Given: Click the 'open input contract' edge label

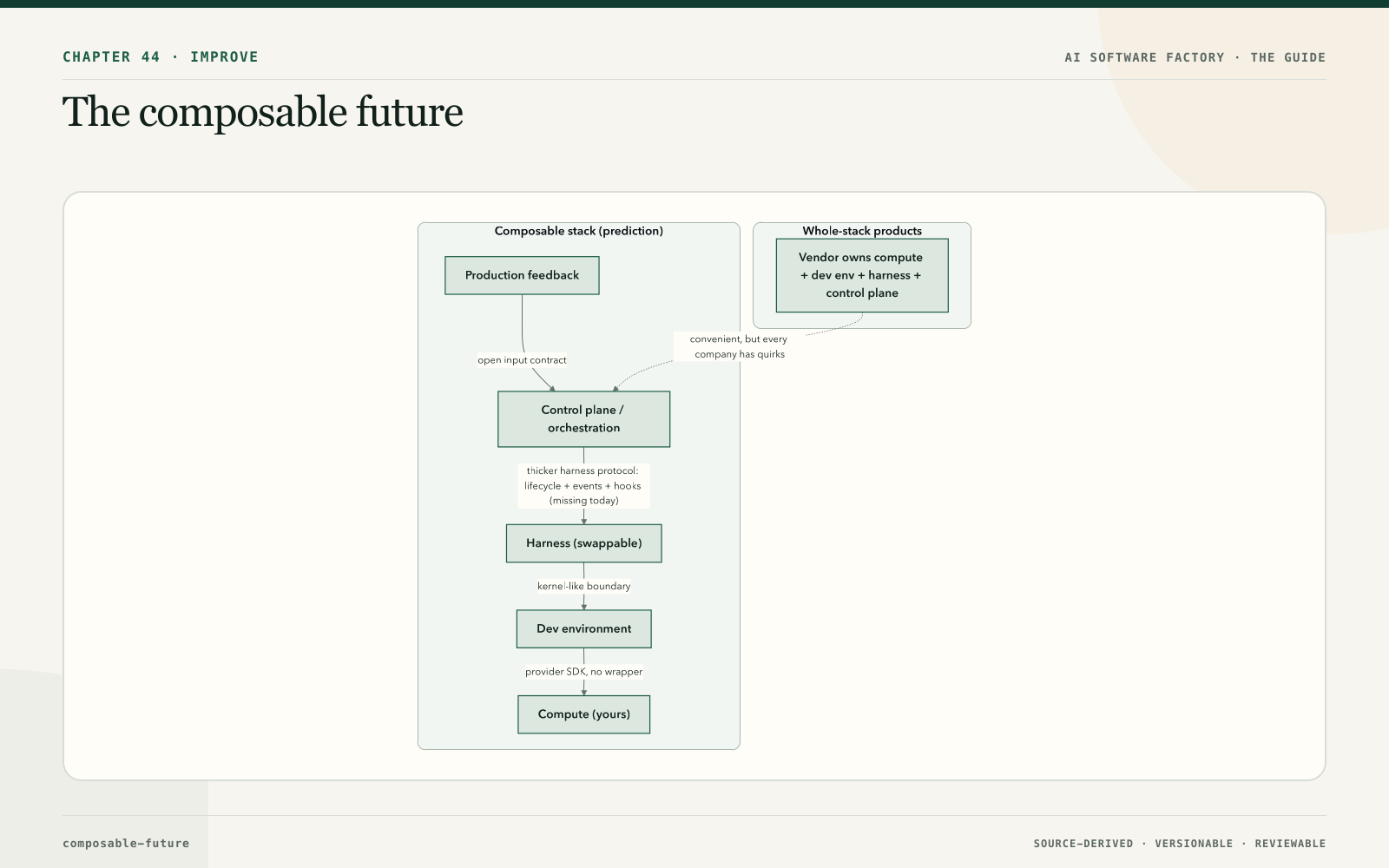Looking at the screenshot, I should pyautogui.click(x=522, y=360).
